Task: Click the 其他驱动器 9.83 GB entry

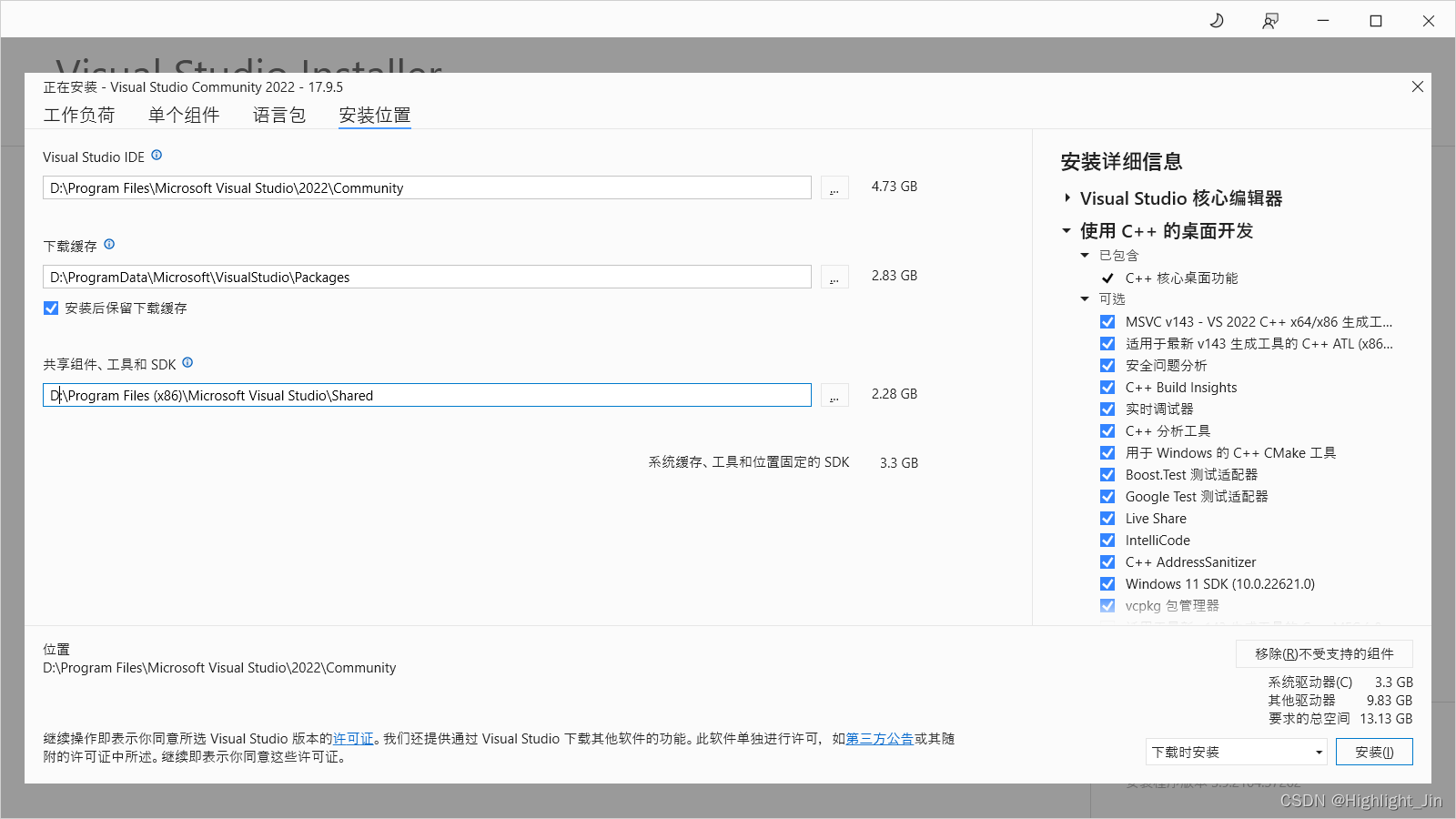Action: click(x=1340, y=701)
